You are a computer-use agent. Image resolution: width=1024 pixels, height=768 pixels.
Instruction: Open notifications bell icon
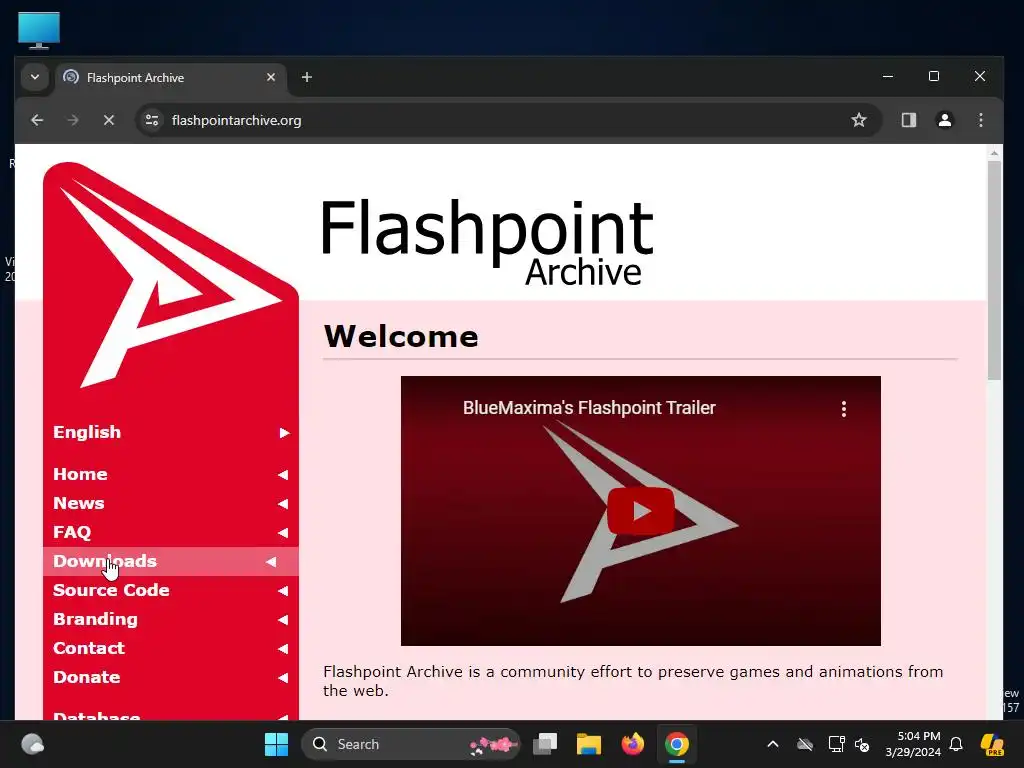point(956,744)
